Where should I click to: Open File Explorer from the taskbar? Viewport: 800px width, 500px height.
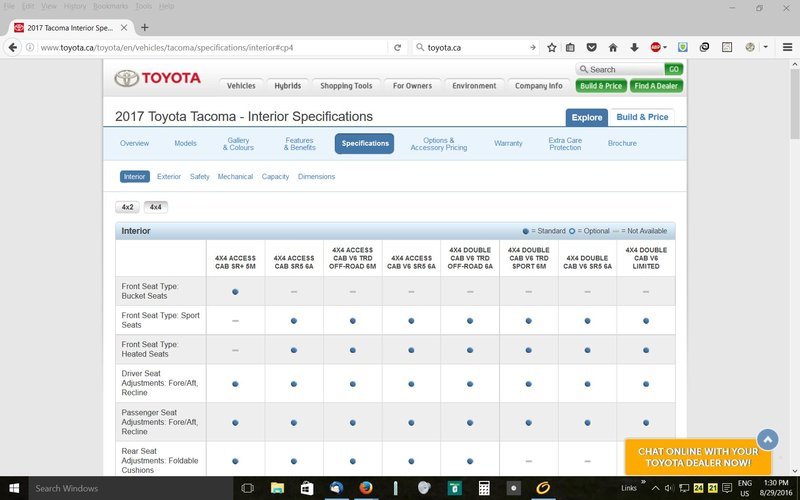pyautogui.click(x=277, y=488)
